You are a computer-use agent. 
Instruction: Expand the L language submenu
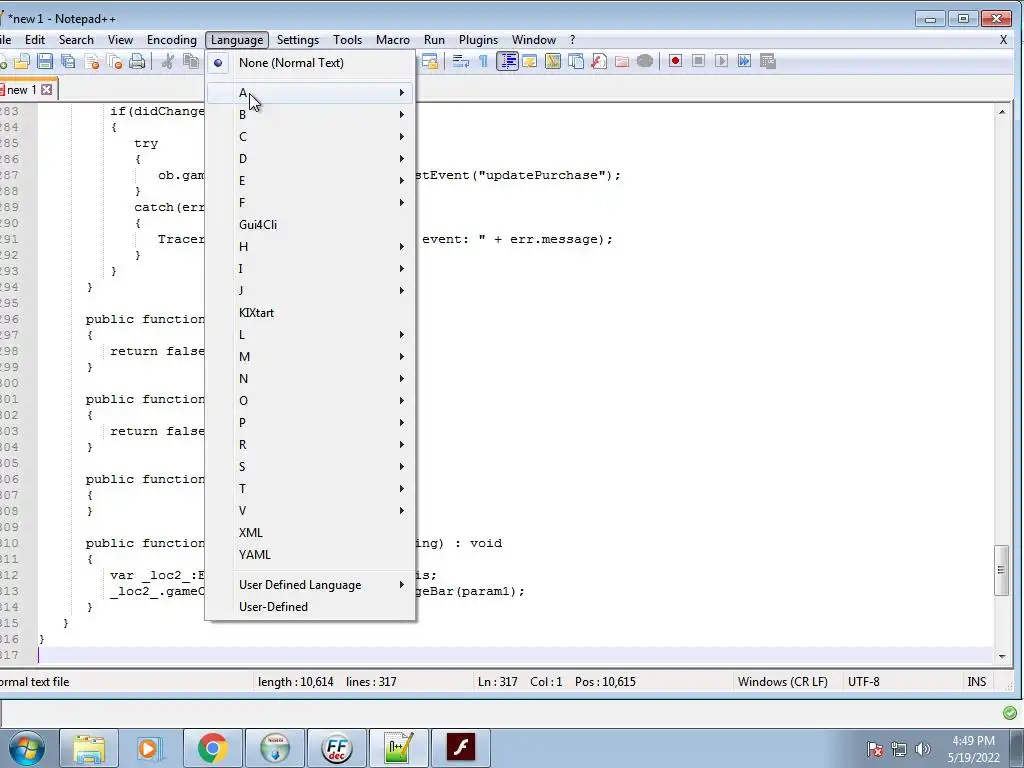click(x=310, y=335)
